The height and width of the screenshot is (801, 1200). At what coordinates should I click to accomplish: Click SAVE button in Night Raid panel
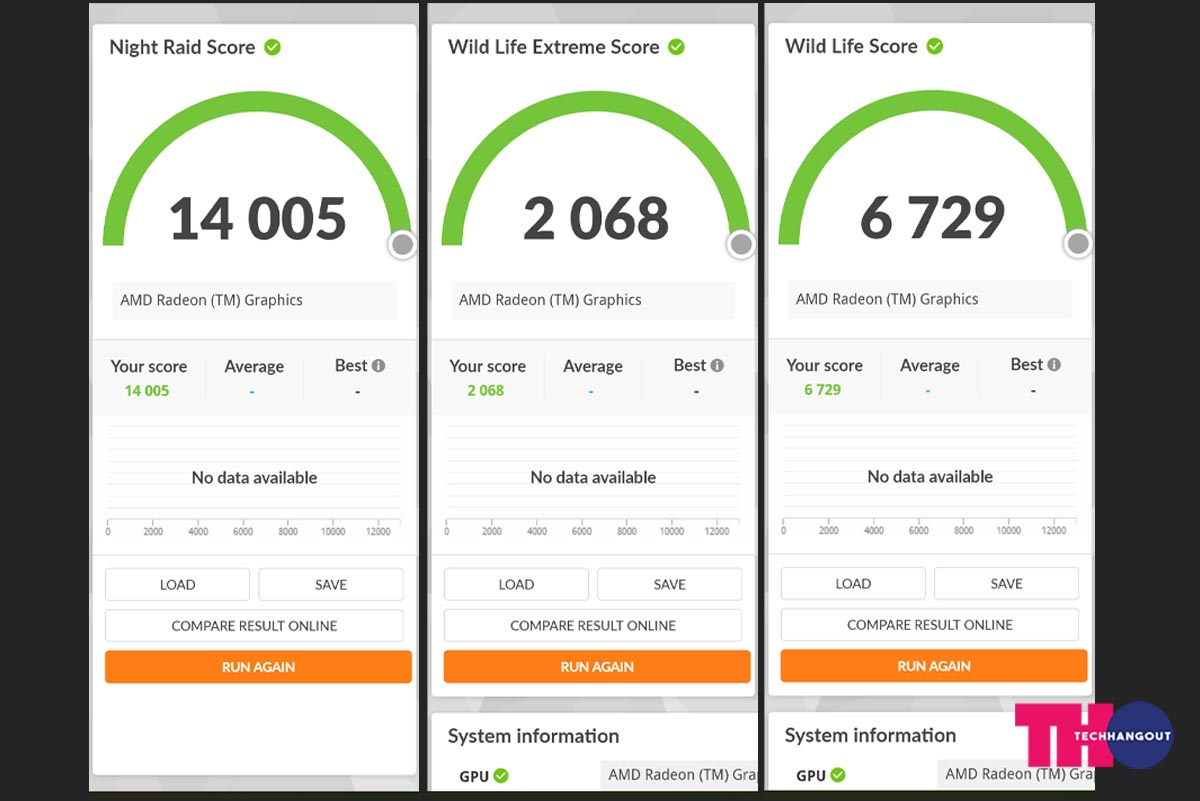tap(331, 585)
